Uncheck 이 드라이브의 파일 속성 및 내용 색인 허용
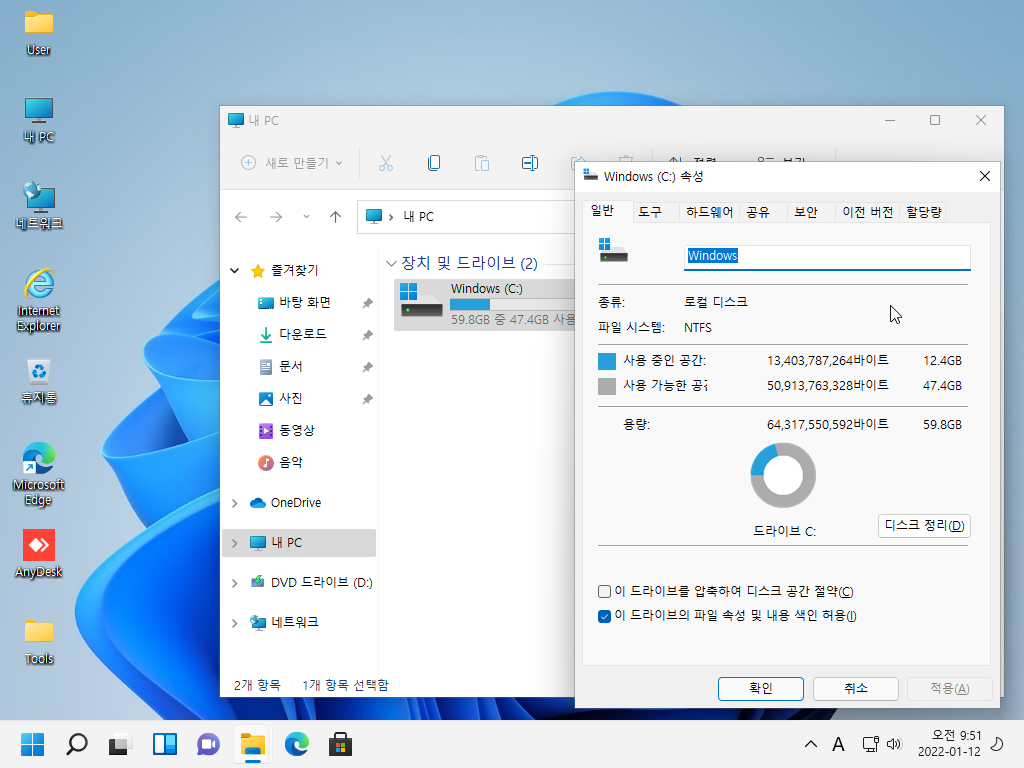The height and width of the screenshot is (768, 1024). pos(604,616)
